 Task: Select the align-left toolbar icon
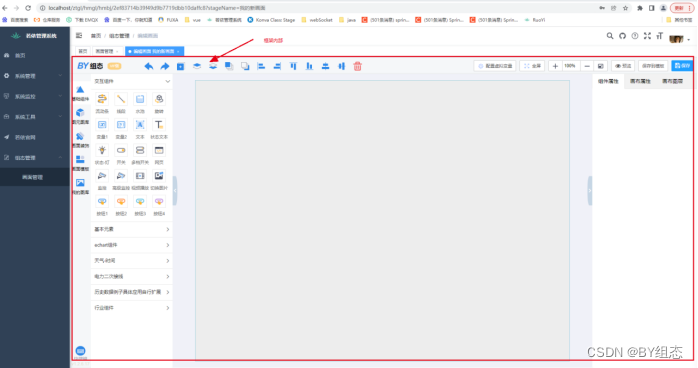261,66
